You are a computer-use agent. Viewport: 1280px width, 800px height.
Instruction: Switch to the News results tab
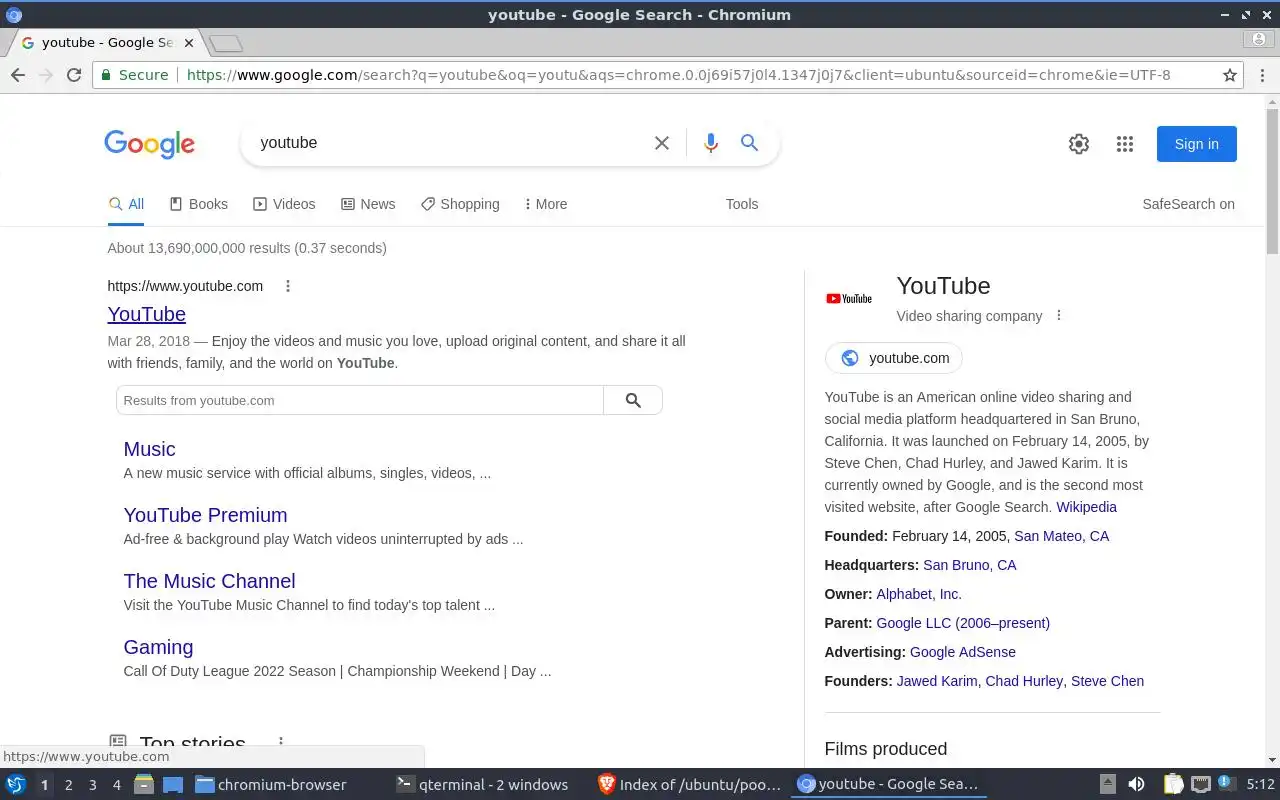(368, 204)
